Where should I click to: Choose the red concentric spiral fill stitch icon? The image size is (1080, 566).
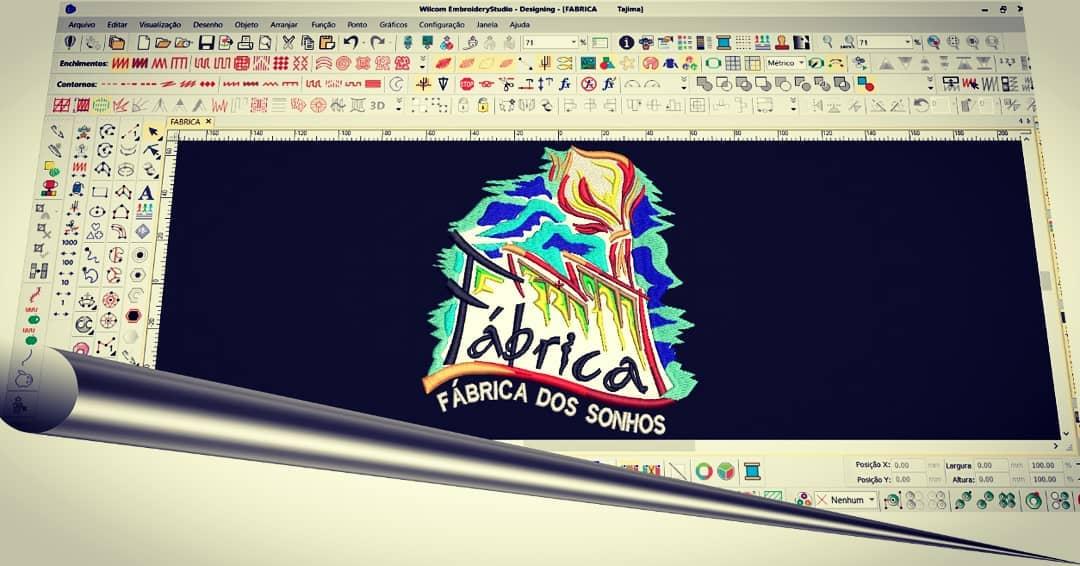(x=342, y=63)
